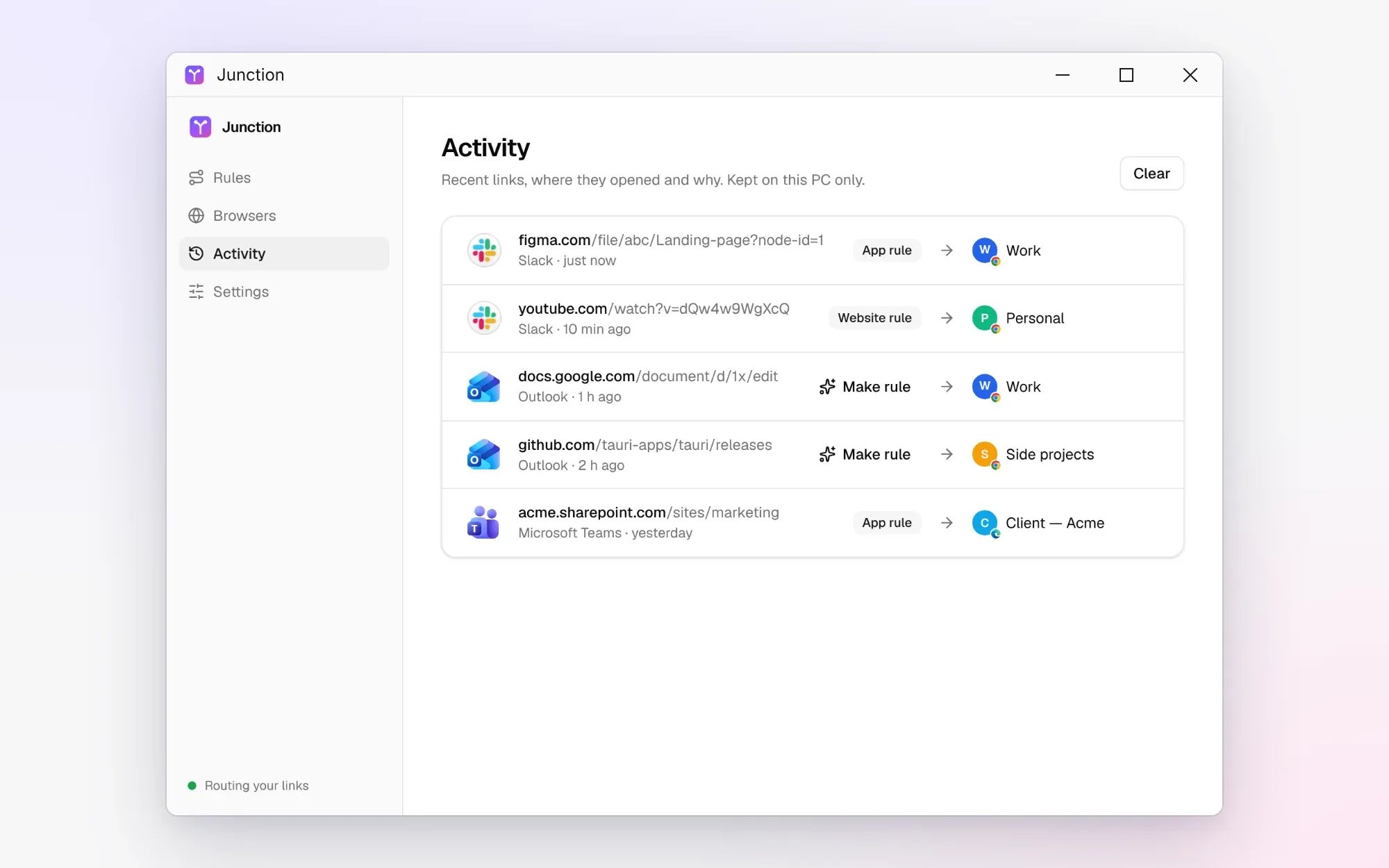Click the Routing your links status
Viewport: 1389px width, 868px height.
click(x=249, y=785)
